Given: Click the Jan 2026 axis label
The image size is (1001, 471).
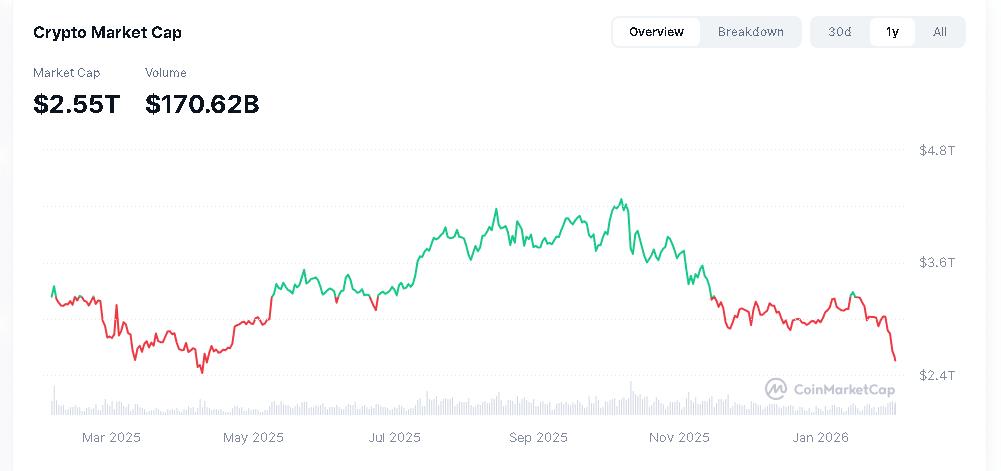Looking at the screenshot, I should click(820, 438).
